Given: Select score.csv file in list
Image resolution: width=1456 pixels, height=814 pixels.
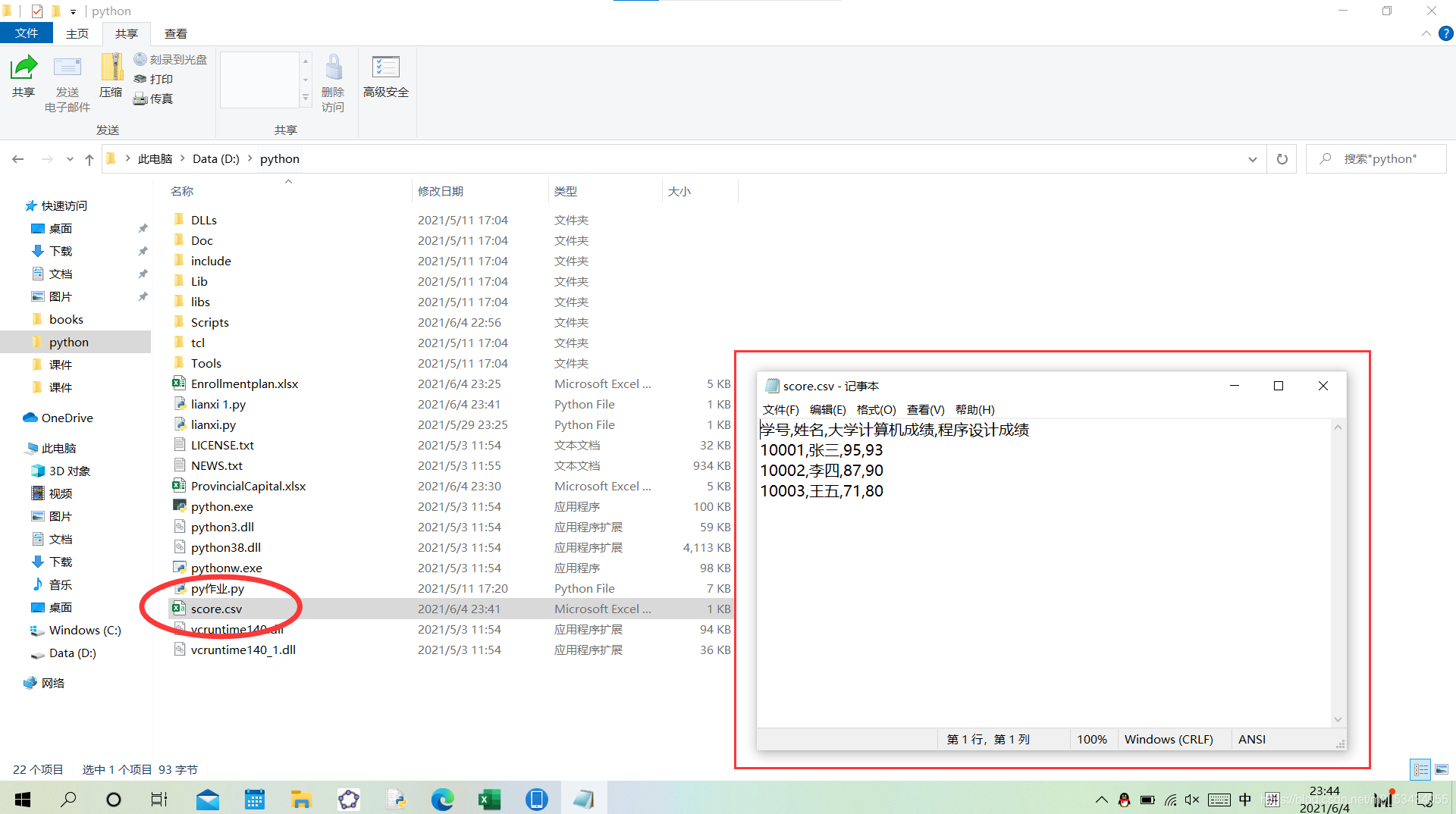Looking at the screenshot, I should coord(451,609).
